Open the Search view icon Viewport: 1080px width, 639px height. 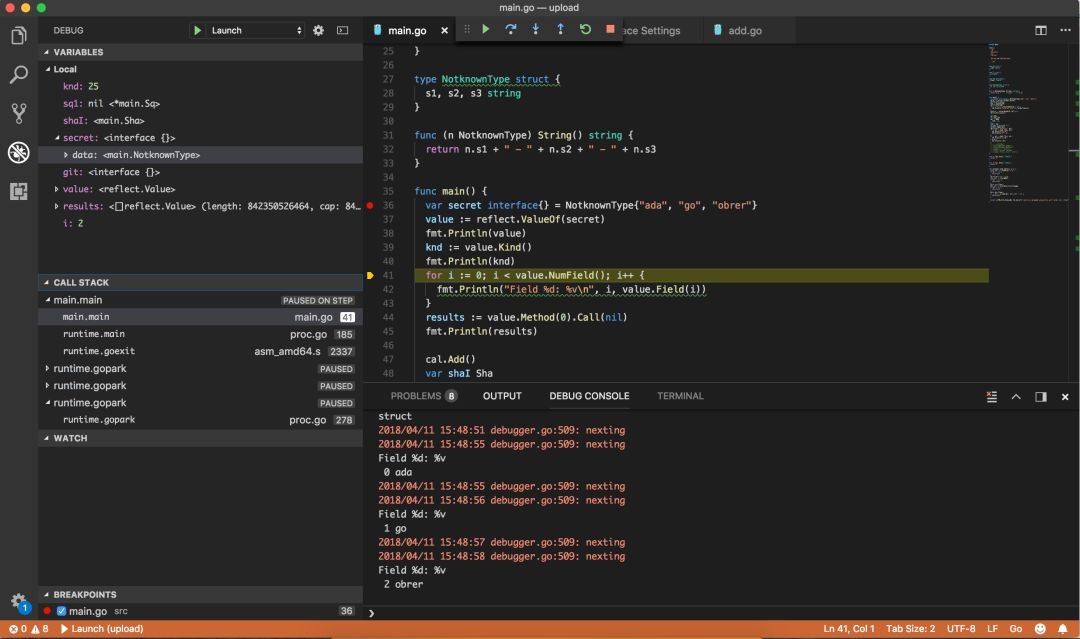18,75
